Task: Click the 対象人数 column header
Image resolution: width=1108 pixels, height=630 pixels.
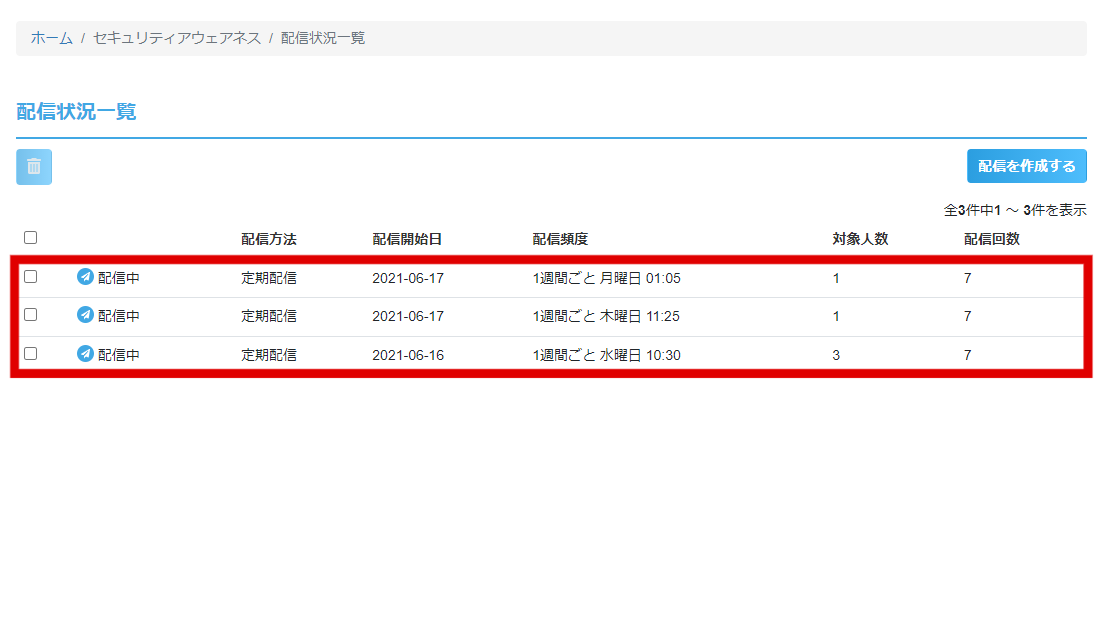Action: point(860,239)
